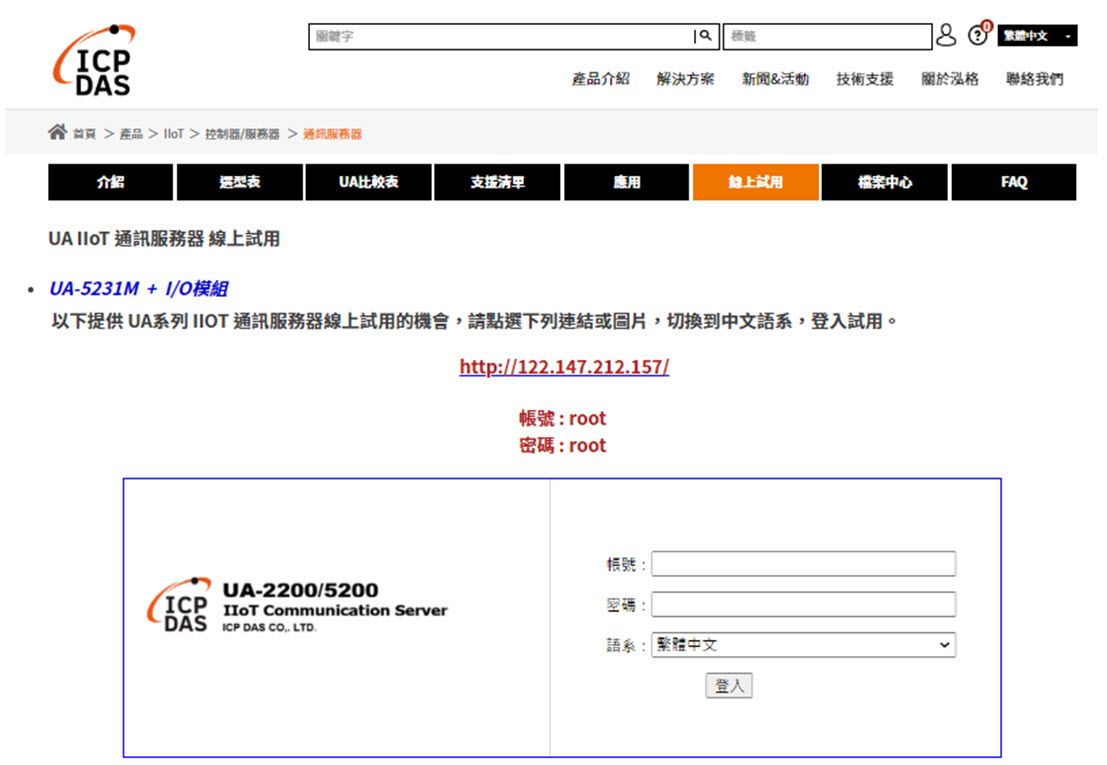The width and height of the screenshot is (1107, 765).
Task: Open the 關於泓格 menu
Action: tap(950, 79)
